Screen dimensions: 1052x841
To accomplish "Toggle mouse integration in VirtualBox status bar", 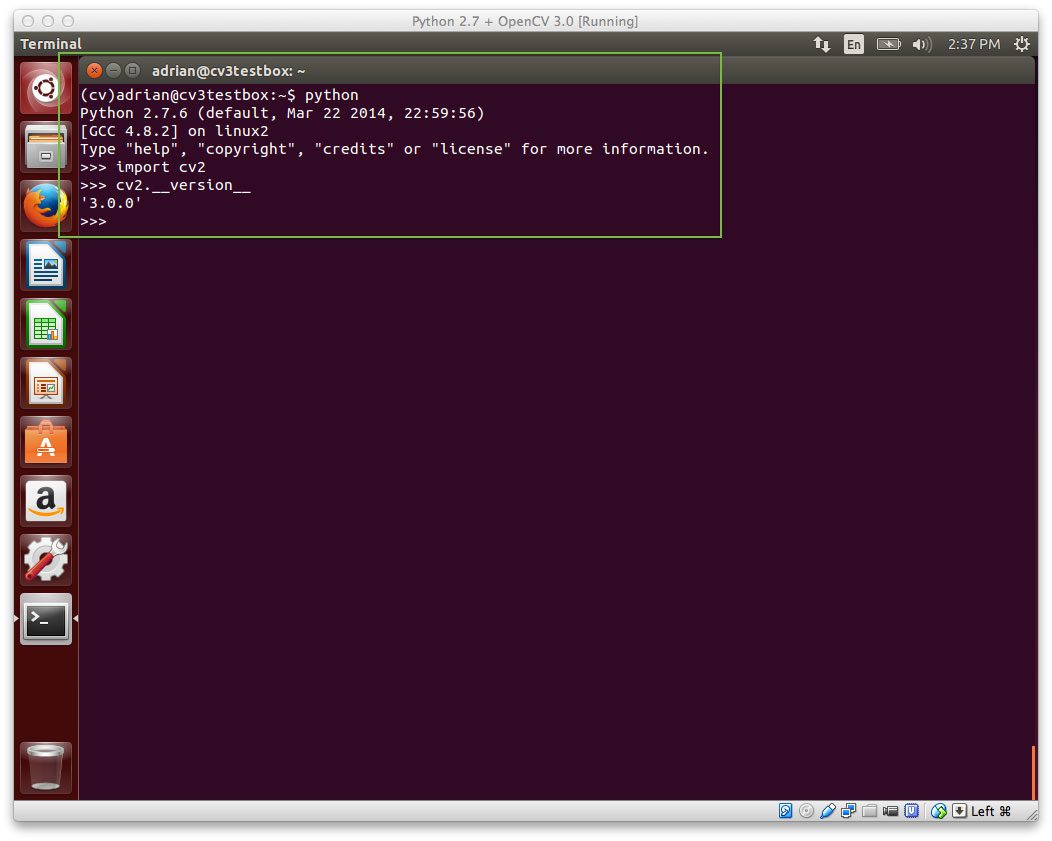I will 938,810.
